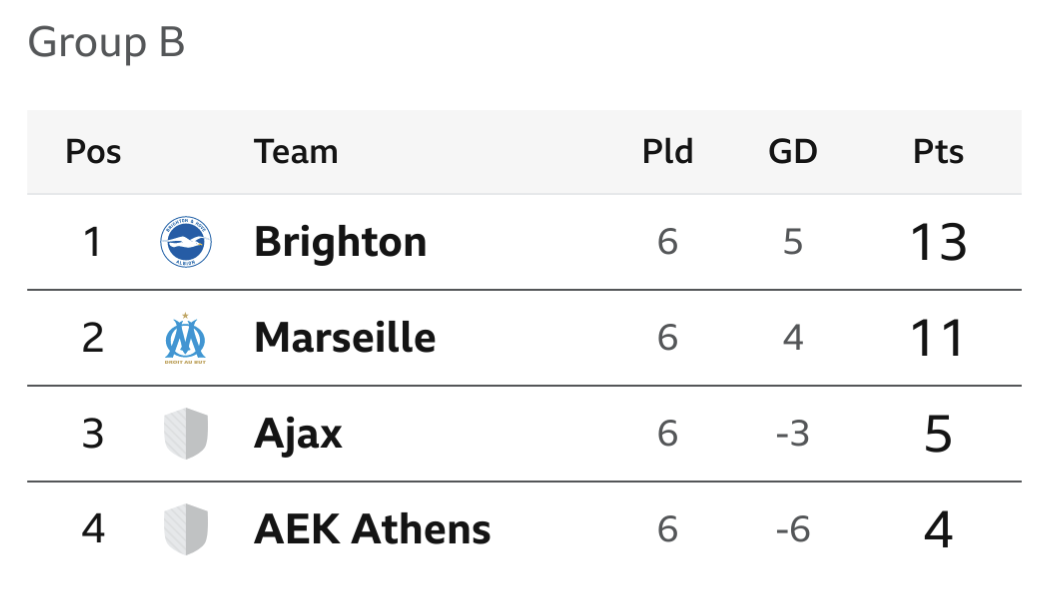The width and height of the screenshot is (1064, 613).
Task: Click the AEK Athens placeholder shield icon
Action: coord(186,530)
